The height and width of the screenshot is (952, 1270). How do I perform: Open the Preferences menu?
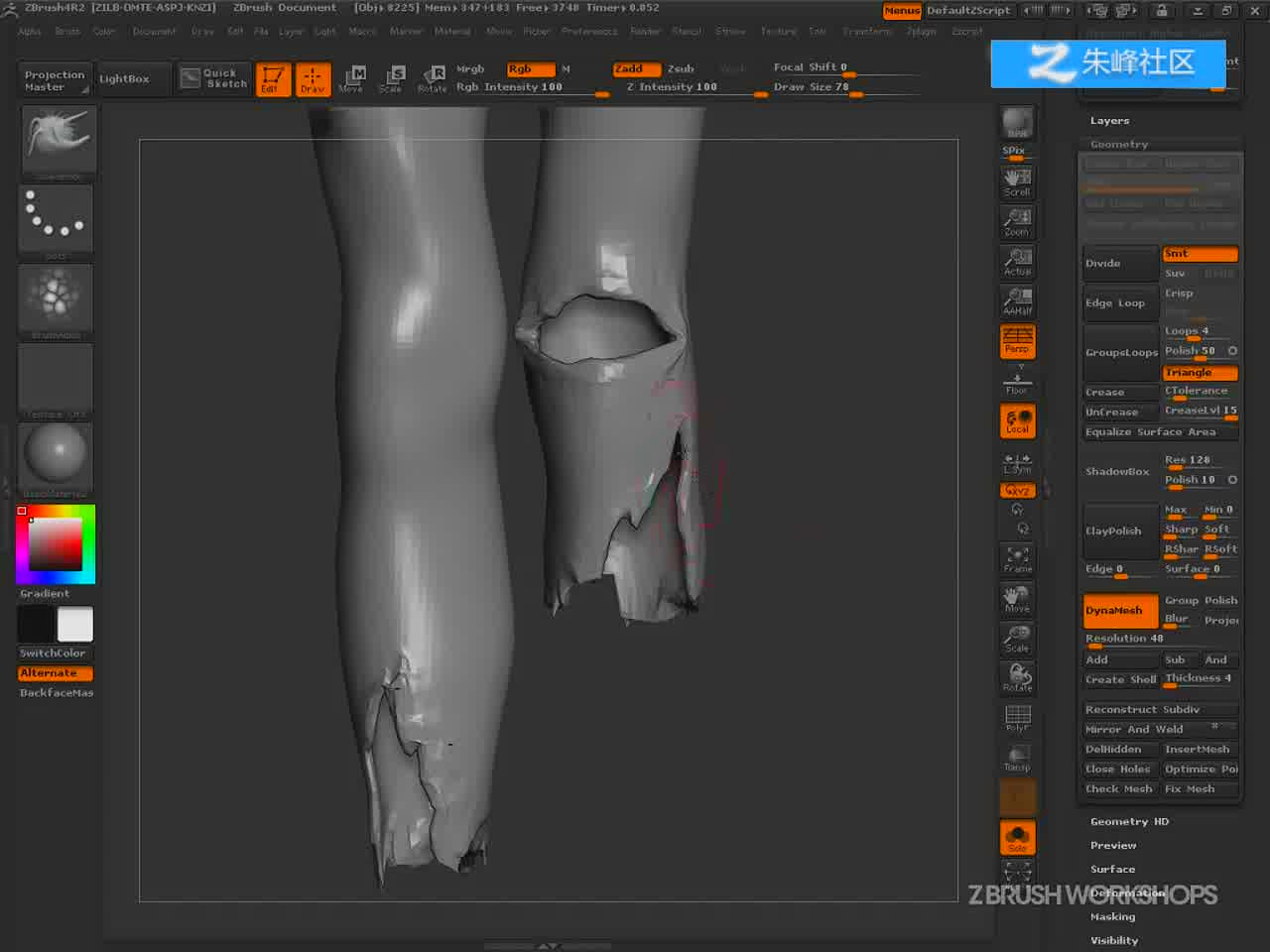click(589, 31)
